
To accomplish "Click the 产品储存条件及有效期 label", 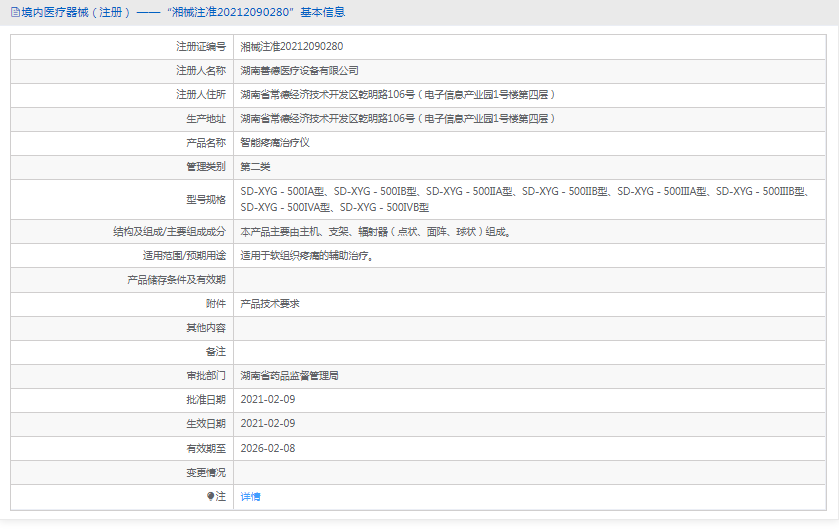I will [177, 279].
